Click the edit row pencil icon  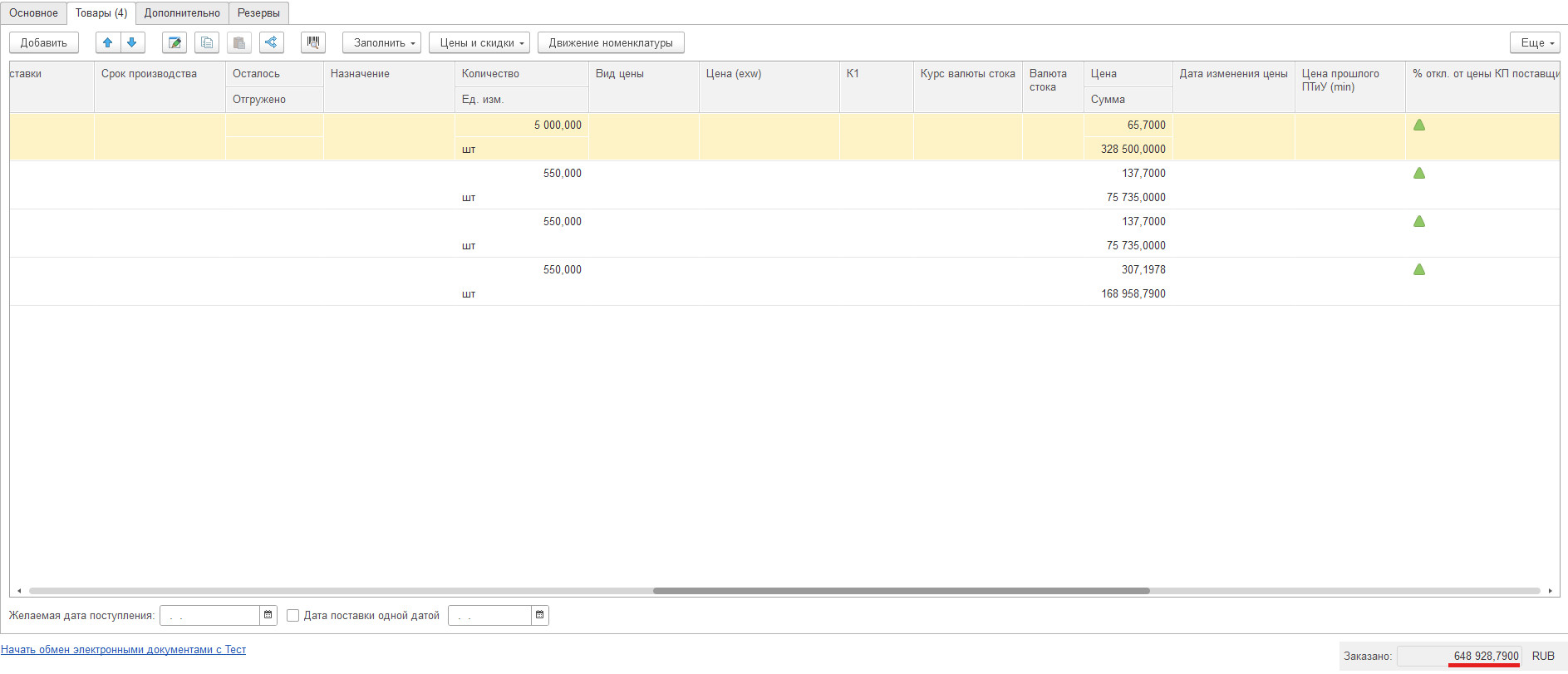[174, 42]
